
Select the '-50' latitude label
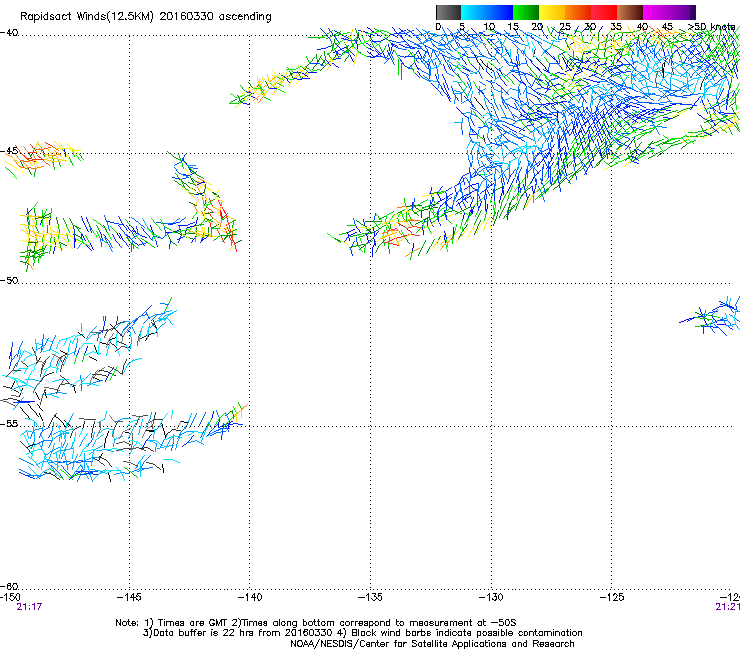coord(9,280)
